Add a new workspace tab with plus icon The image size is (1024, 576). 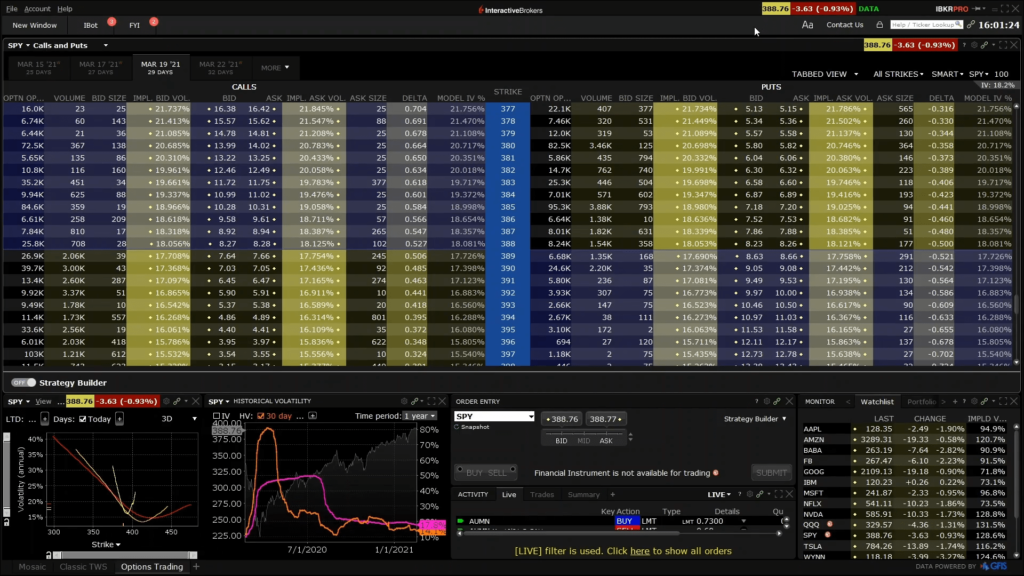(196, 567)
